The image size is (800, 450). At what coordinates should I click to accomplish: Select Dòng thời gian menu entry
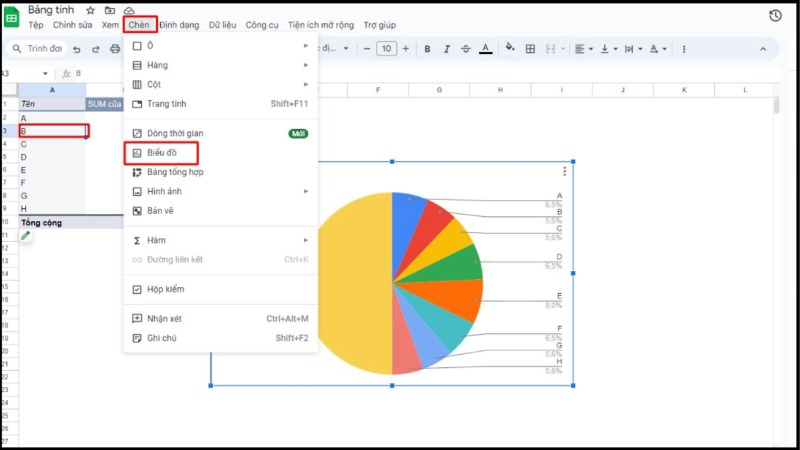[x=220, y=134]
